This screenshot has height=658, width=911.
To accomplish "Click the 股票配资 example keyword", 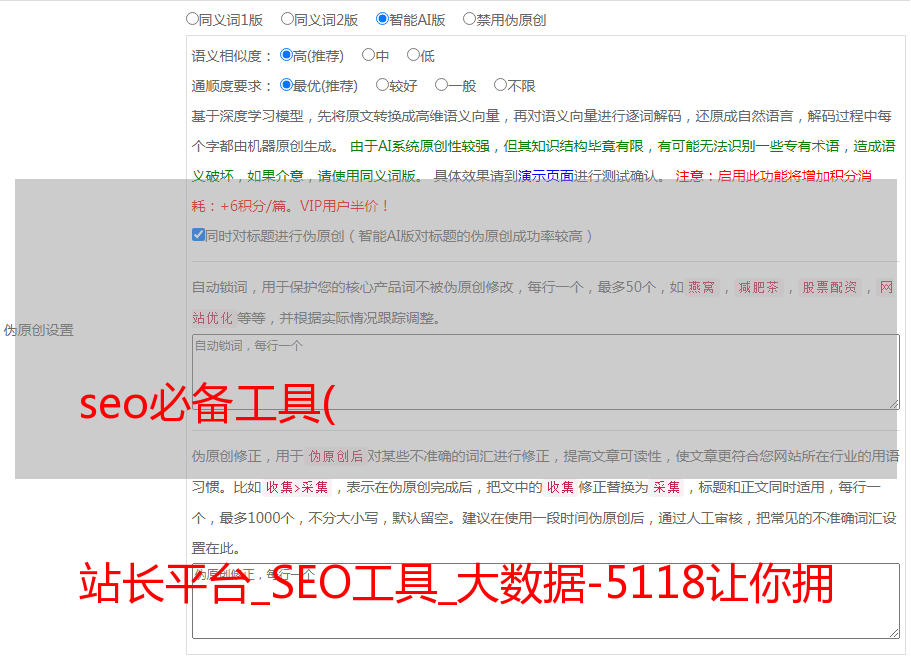I will pyautogui.click(x=830, y=287).
